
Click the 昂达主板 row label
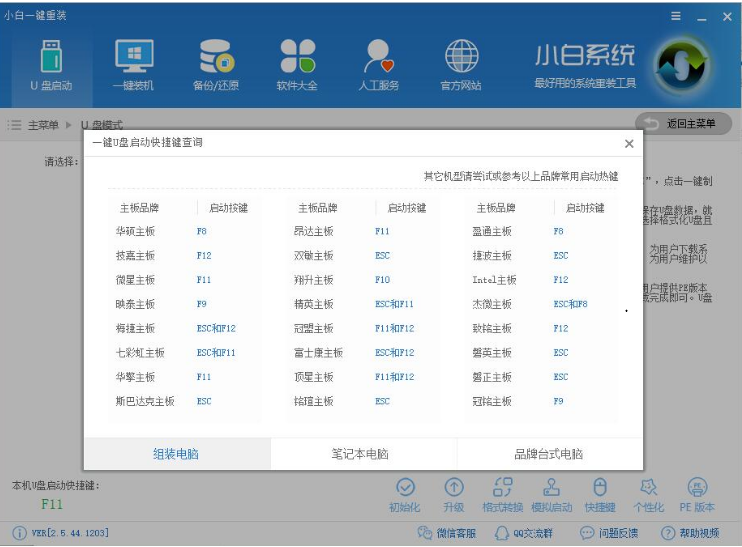tap(314, 231)
